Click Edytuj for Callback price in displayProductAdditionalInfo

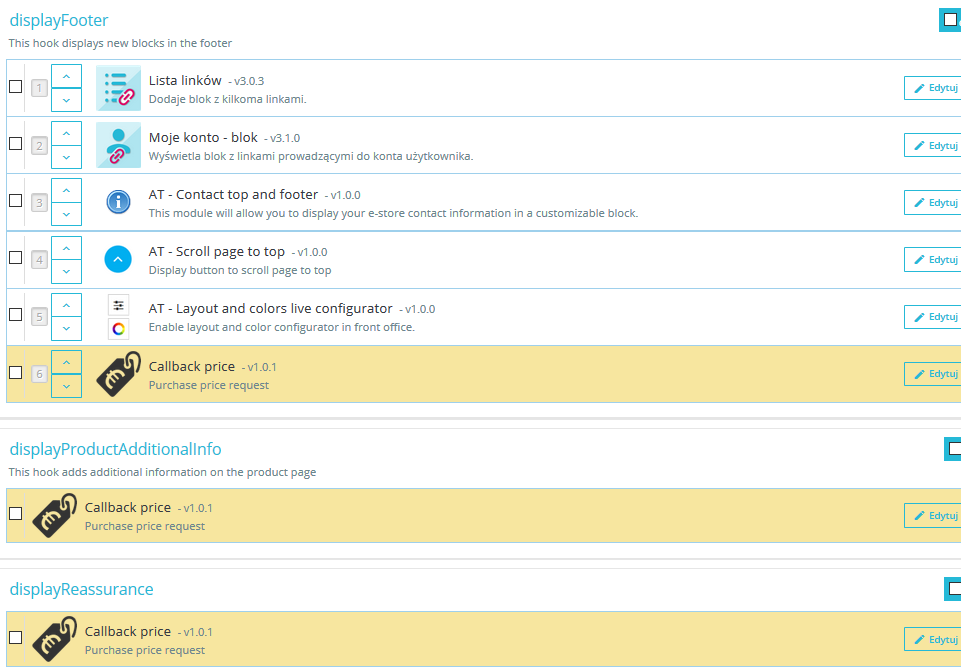(933, 516)
